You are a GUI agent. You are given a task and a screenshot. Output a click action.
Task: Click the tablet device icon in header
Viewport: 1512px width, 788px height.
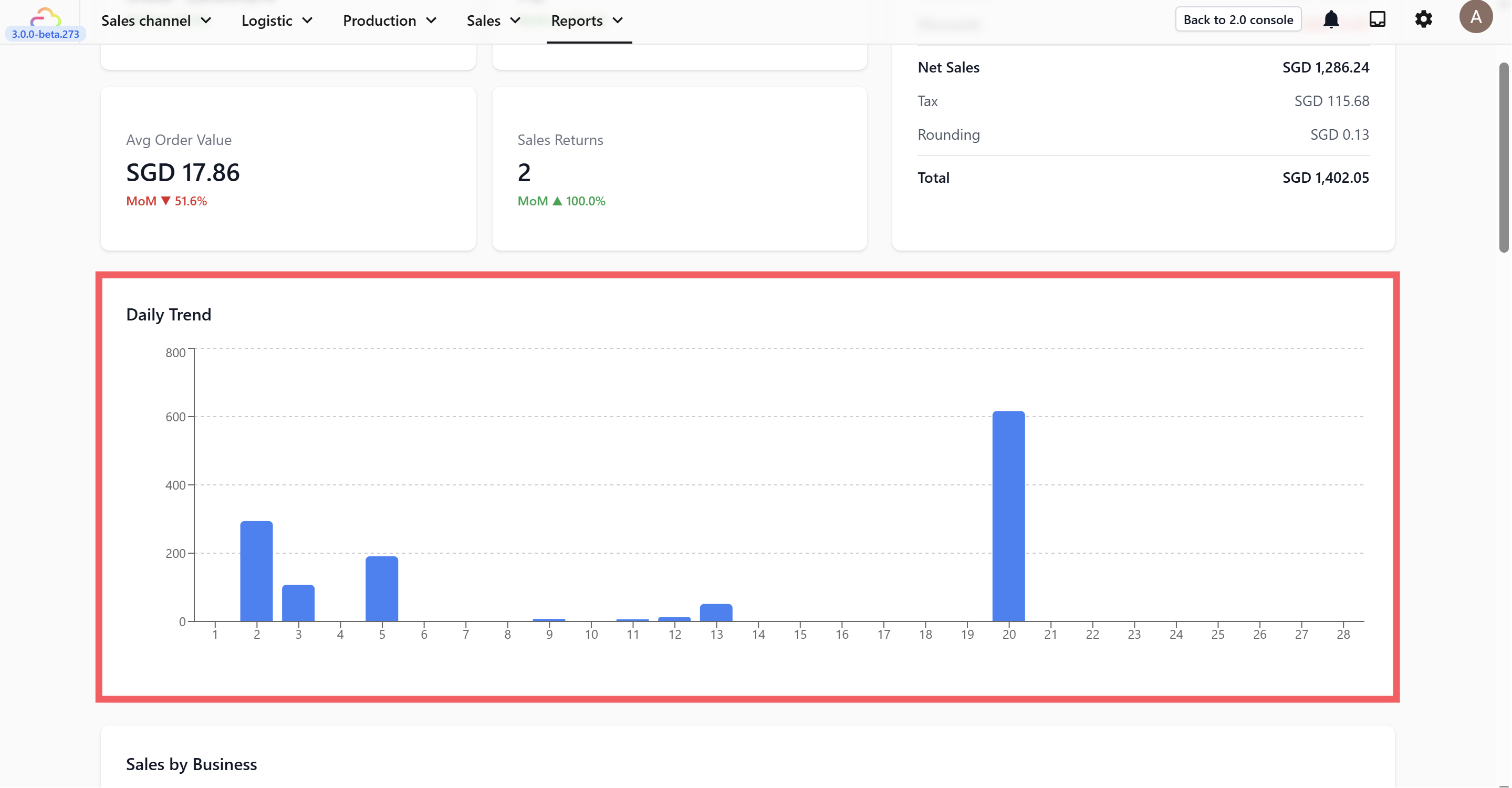click(x=1377, y=19)
